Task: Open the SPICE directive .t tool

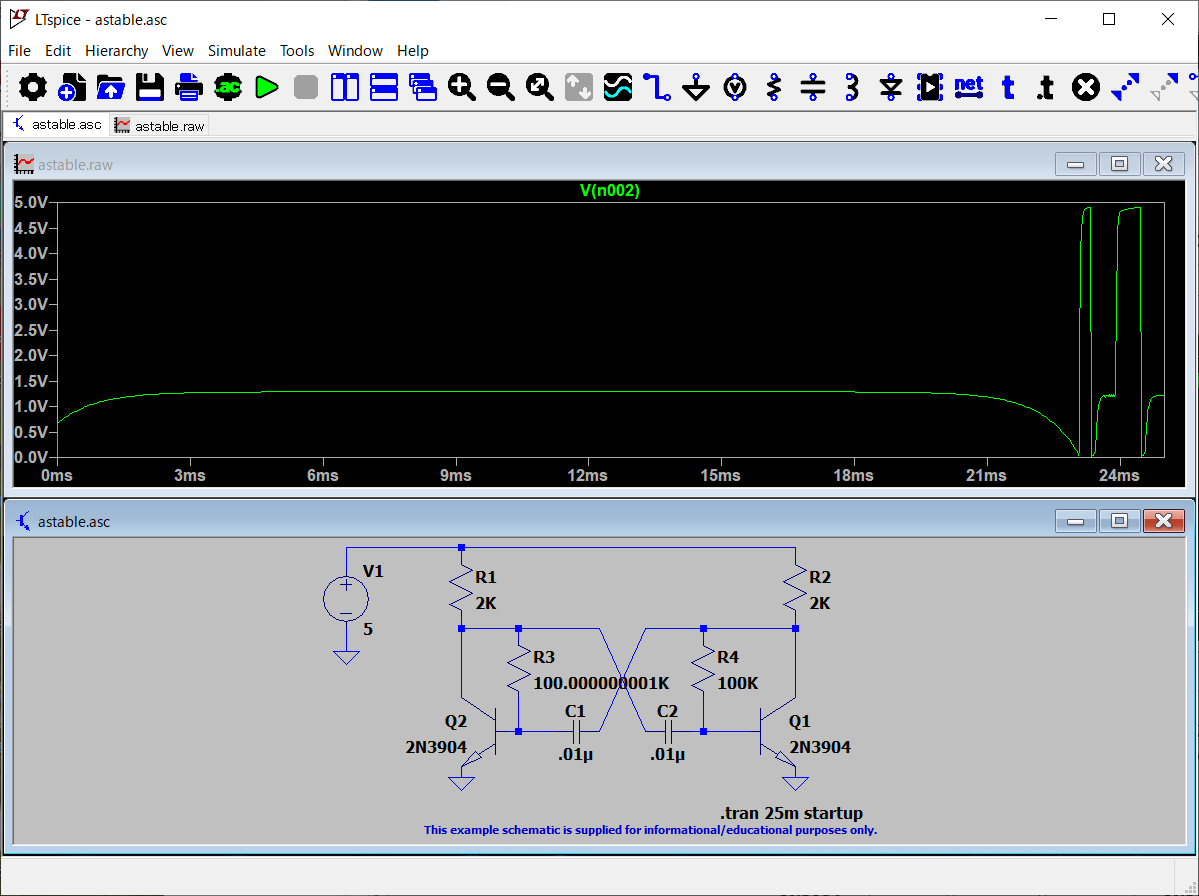Action: click(x=1045, y=88)
